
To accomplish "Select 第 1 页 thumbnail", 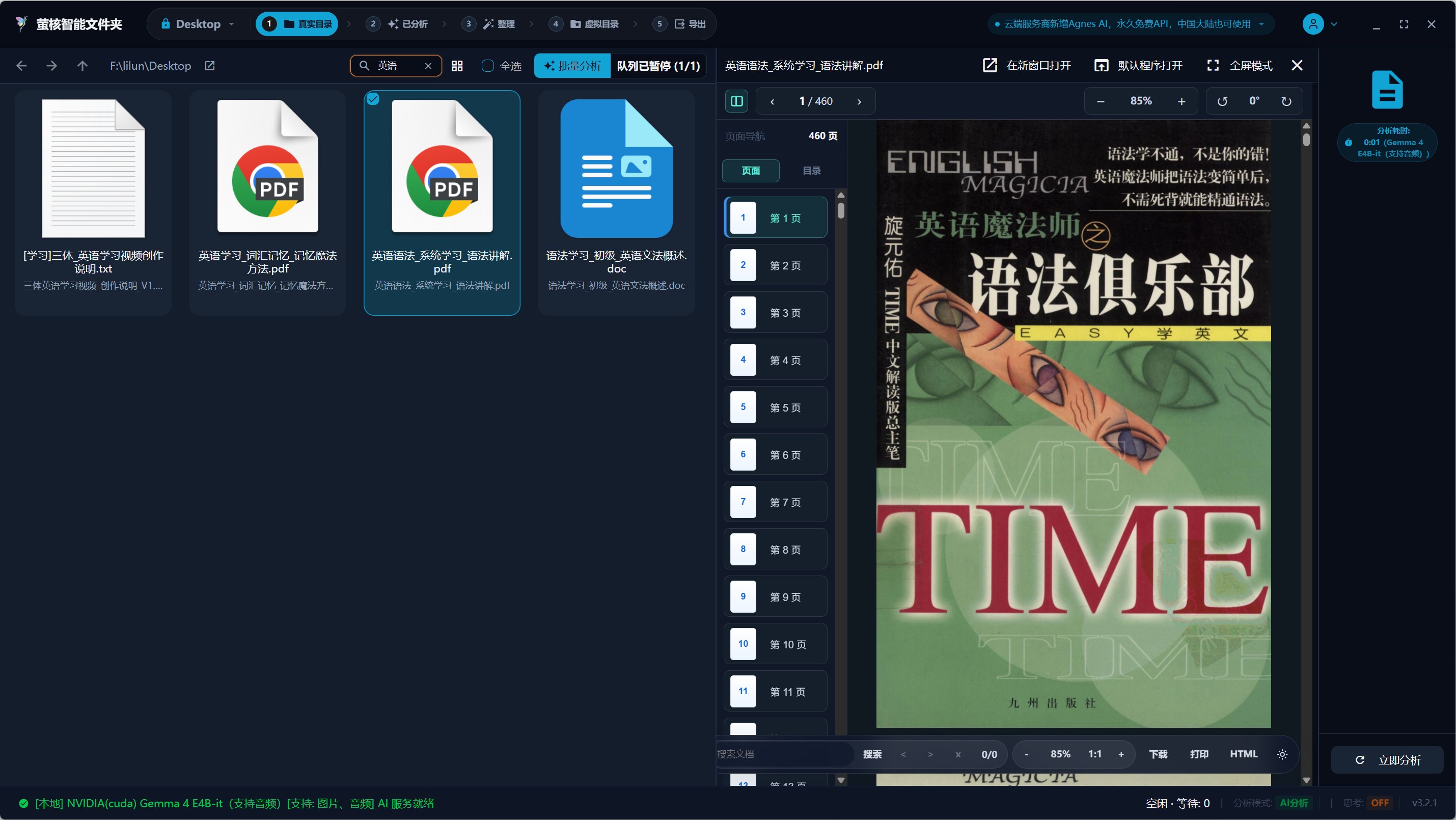I will click(x=776, y=217).
